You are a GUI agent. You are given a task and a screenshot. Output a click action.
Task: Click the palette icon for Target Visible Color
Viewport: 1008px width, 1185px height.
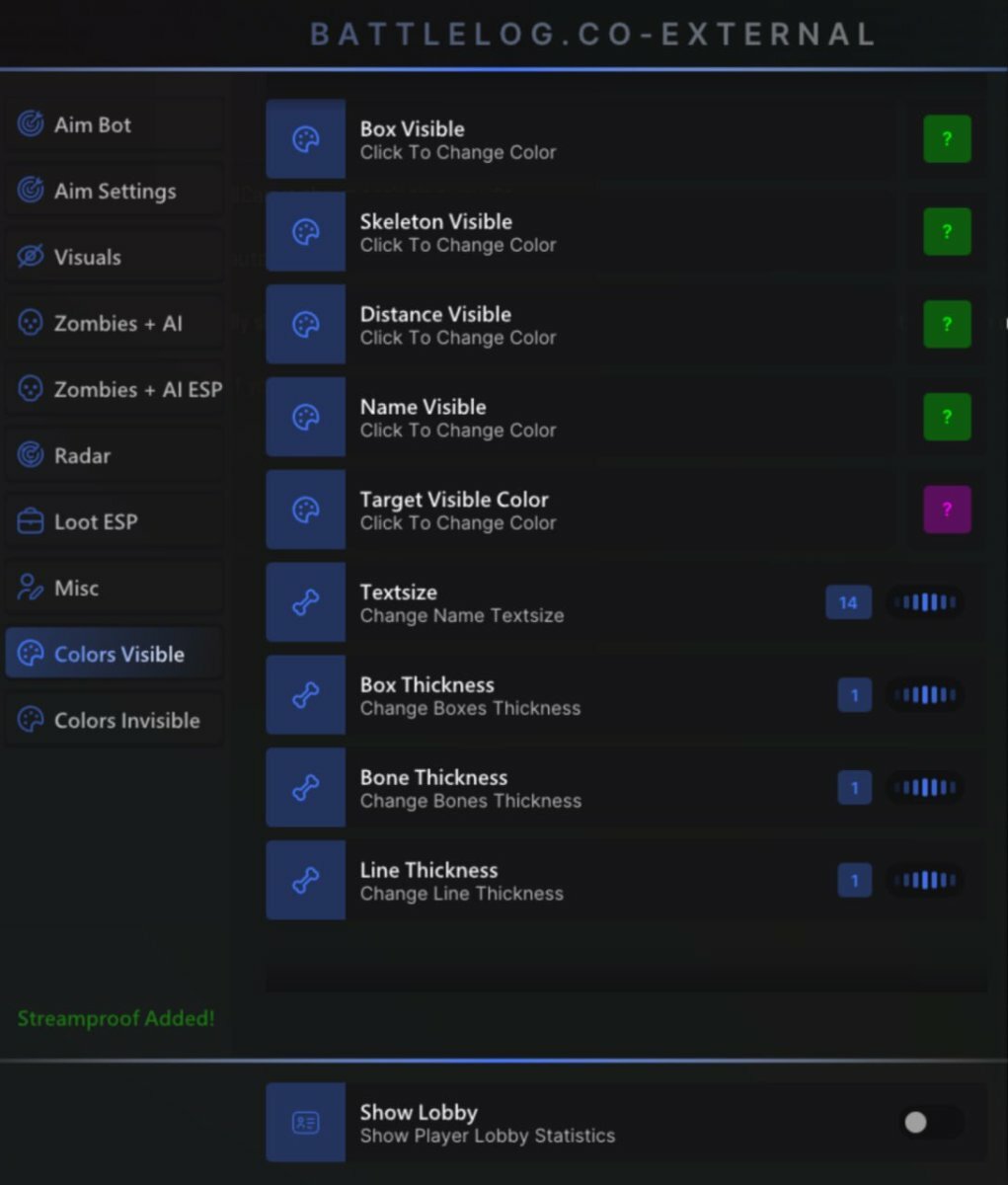(306, 511)
